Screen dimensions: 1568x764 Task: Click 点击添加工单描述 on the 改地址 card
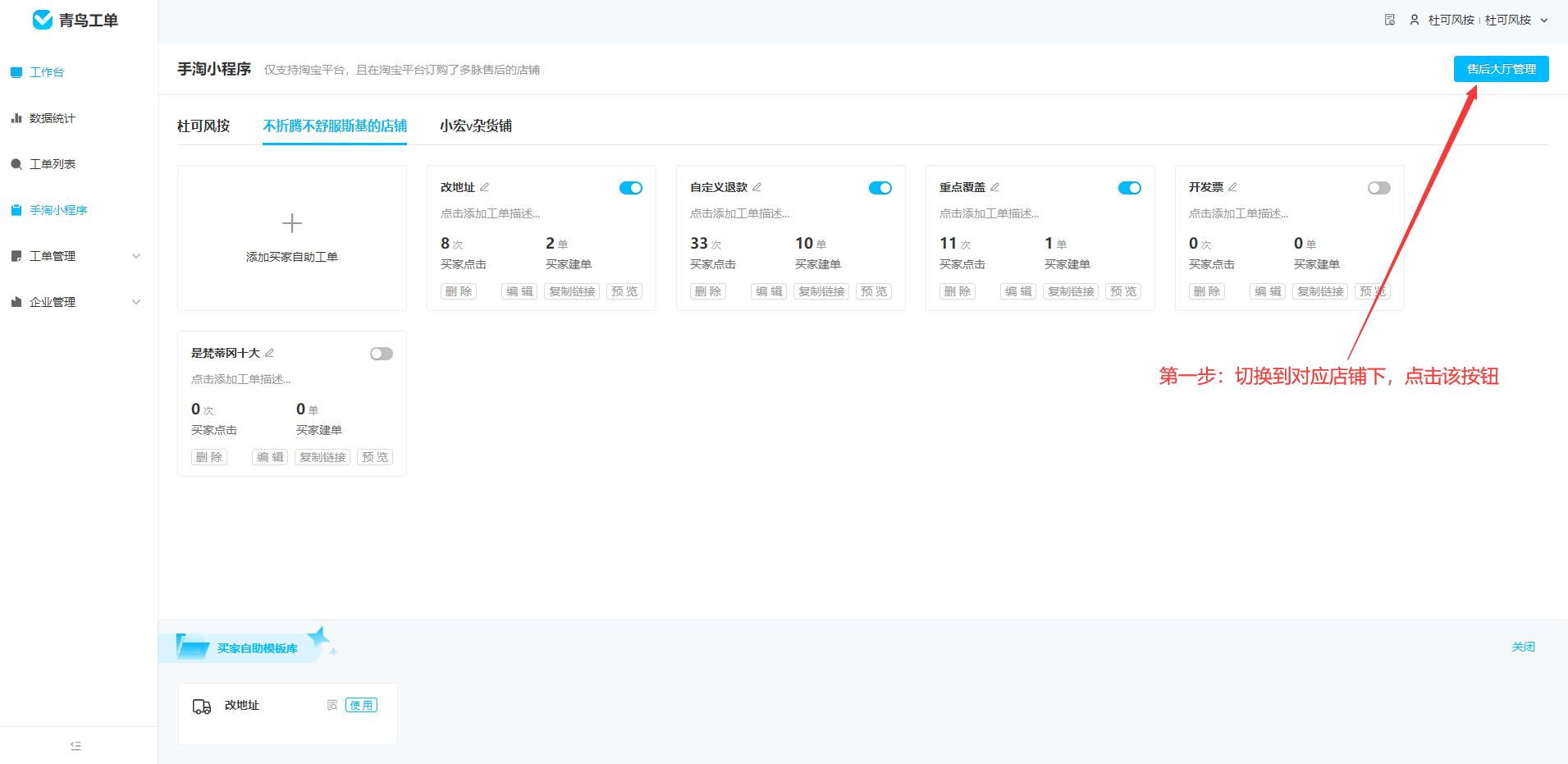click(x=490, y=213)
